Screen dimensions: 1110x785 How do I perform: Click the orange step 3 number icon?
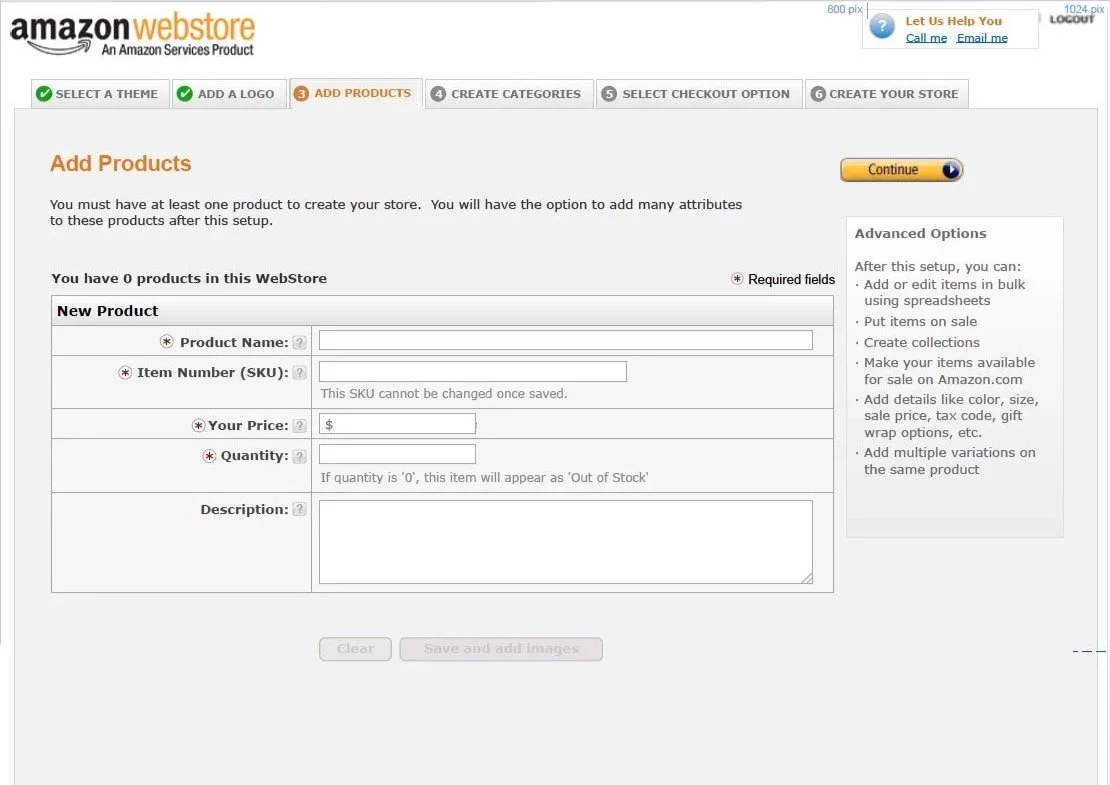point(301,93)
